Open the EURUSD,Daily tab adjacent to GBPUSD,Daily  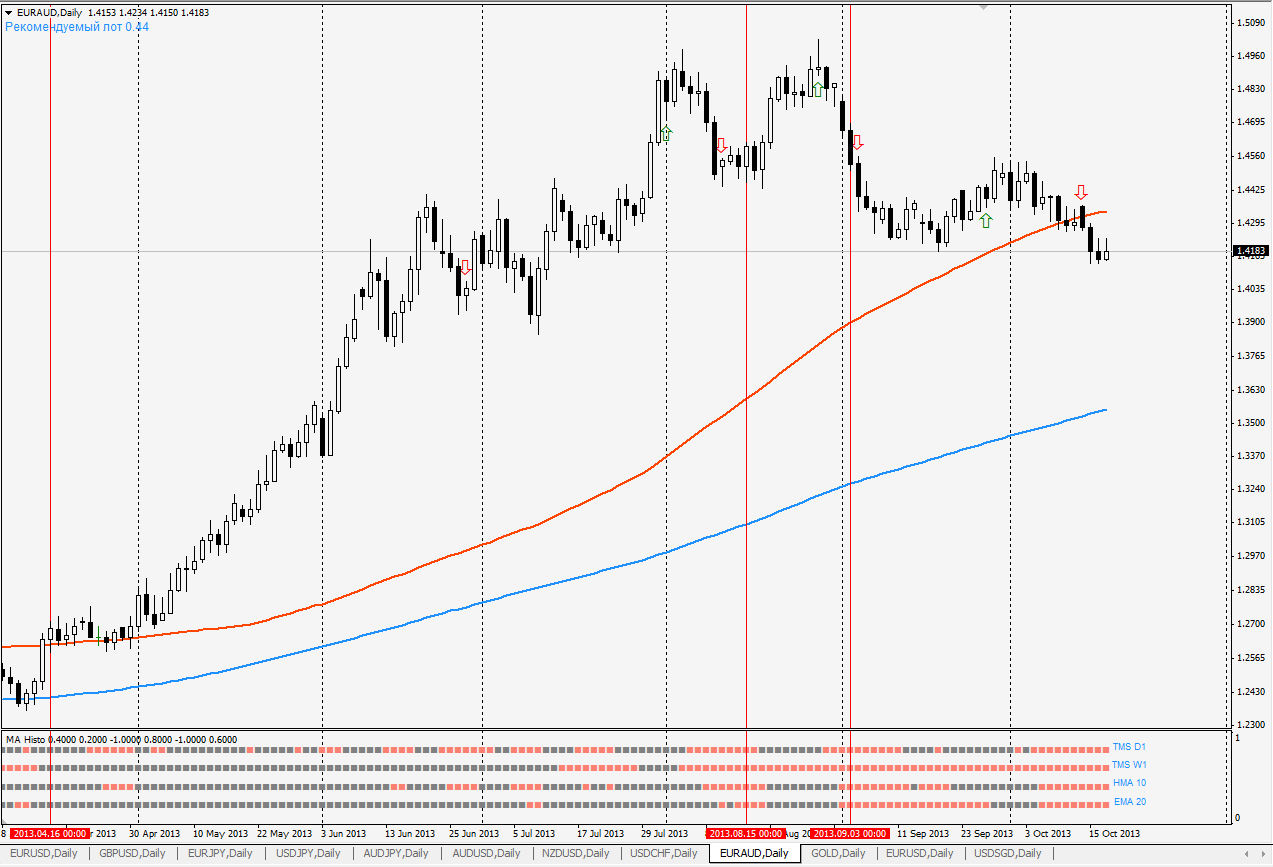click(x=44, y=853)
